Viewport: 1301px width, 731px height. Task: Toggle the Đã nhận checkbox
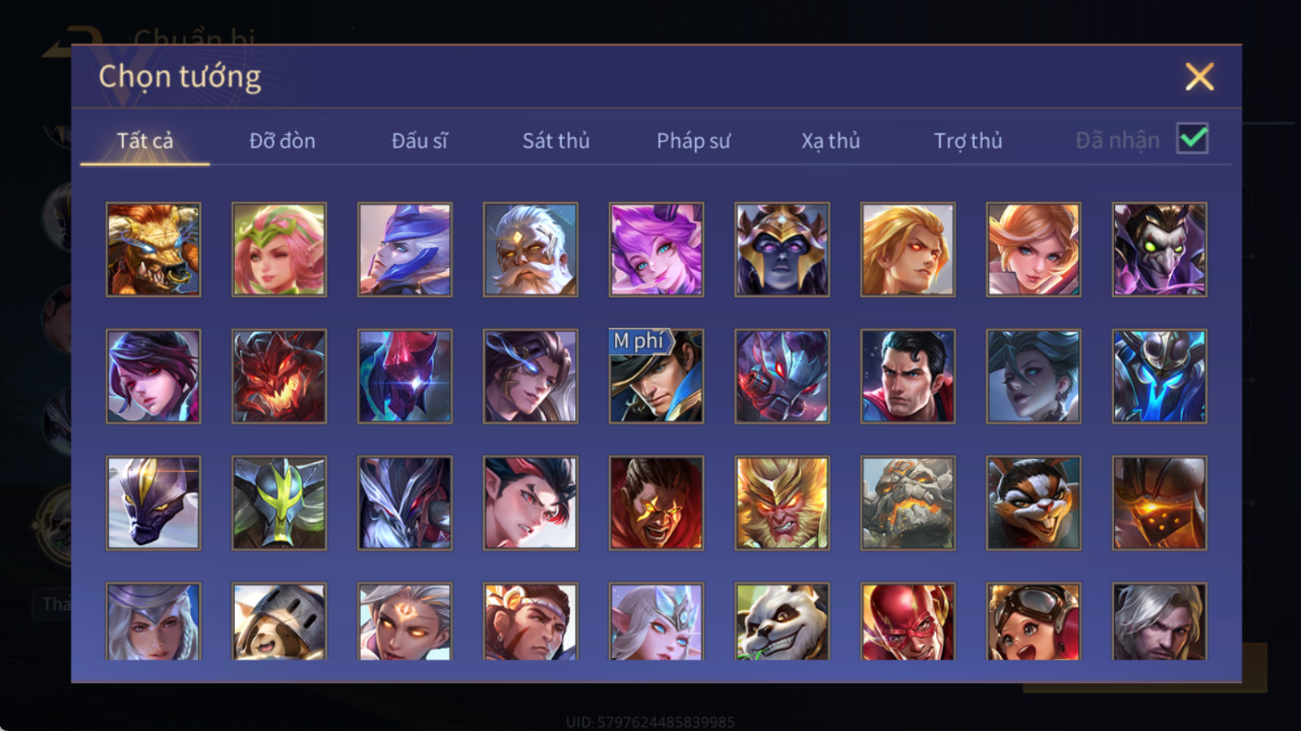1192,139
